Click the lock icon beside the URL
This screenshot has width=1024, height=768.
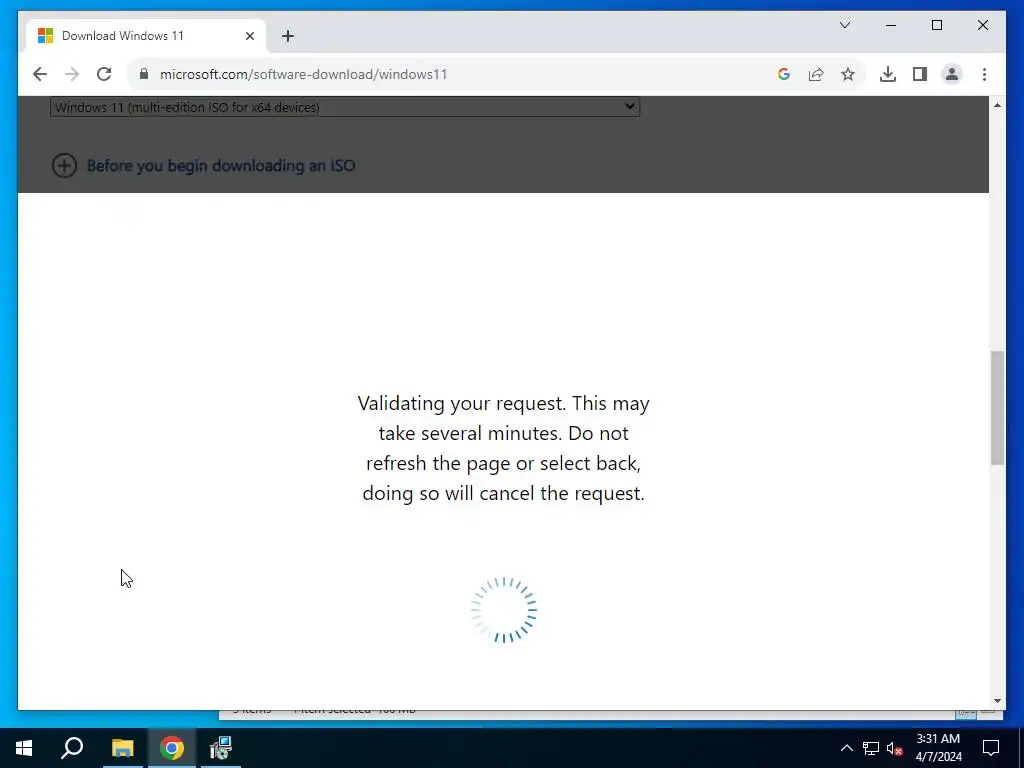(144, 74)
